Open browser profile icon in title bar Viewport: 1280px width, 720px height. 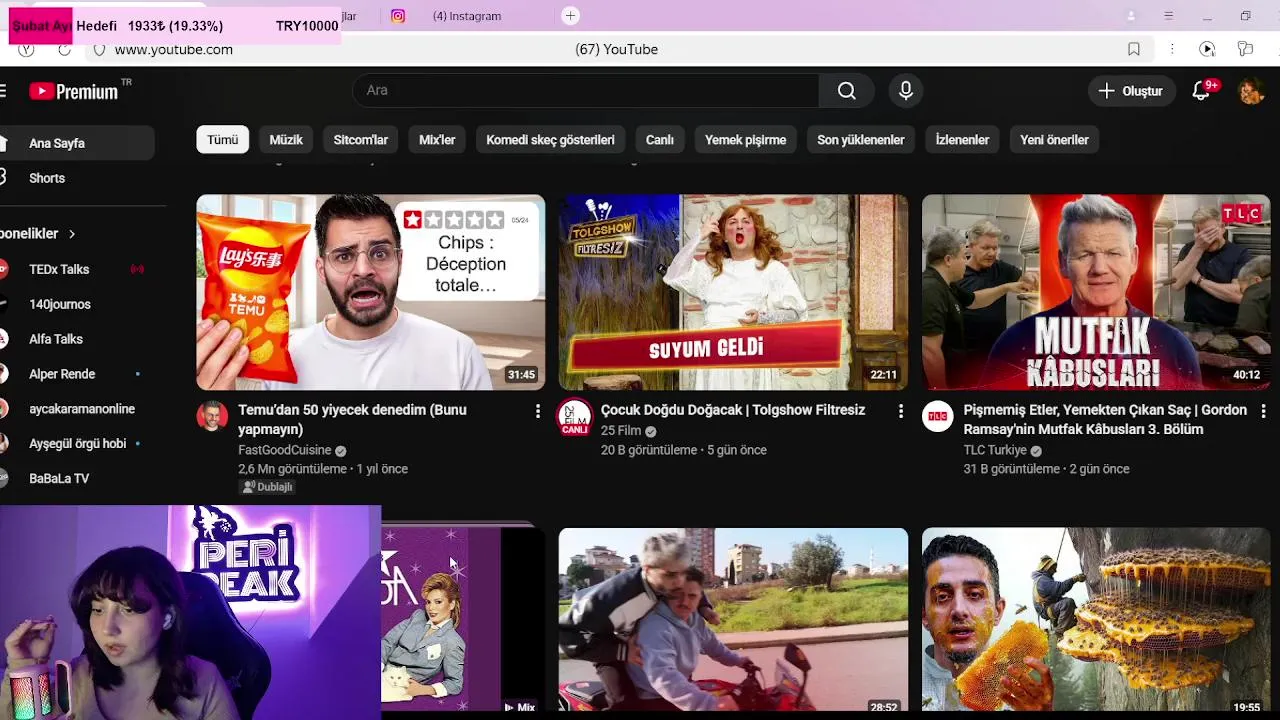pyautogui.click(x=1131, y=16)
